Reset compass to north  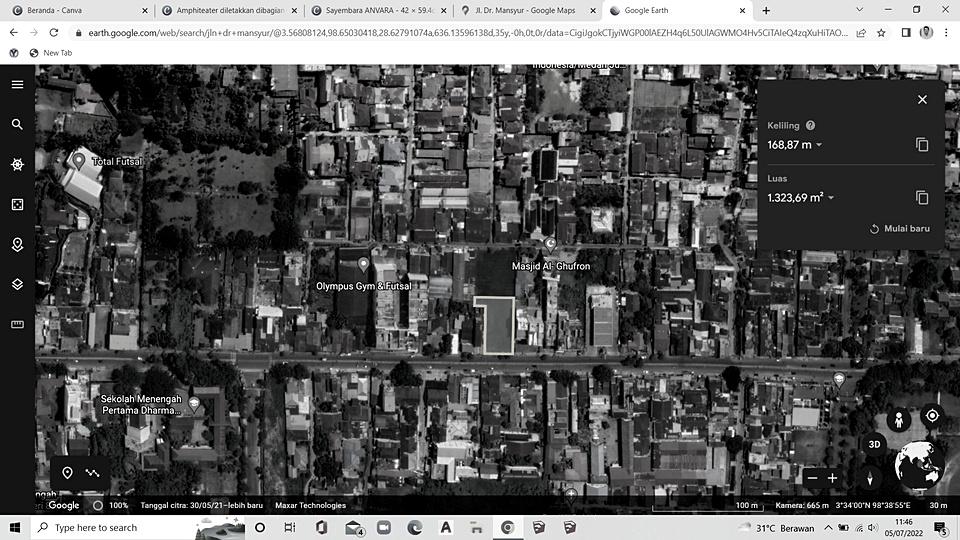[x=870, y=478]
